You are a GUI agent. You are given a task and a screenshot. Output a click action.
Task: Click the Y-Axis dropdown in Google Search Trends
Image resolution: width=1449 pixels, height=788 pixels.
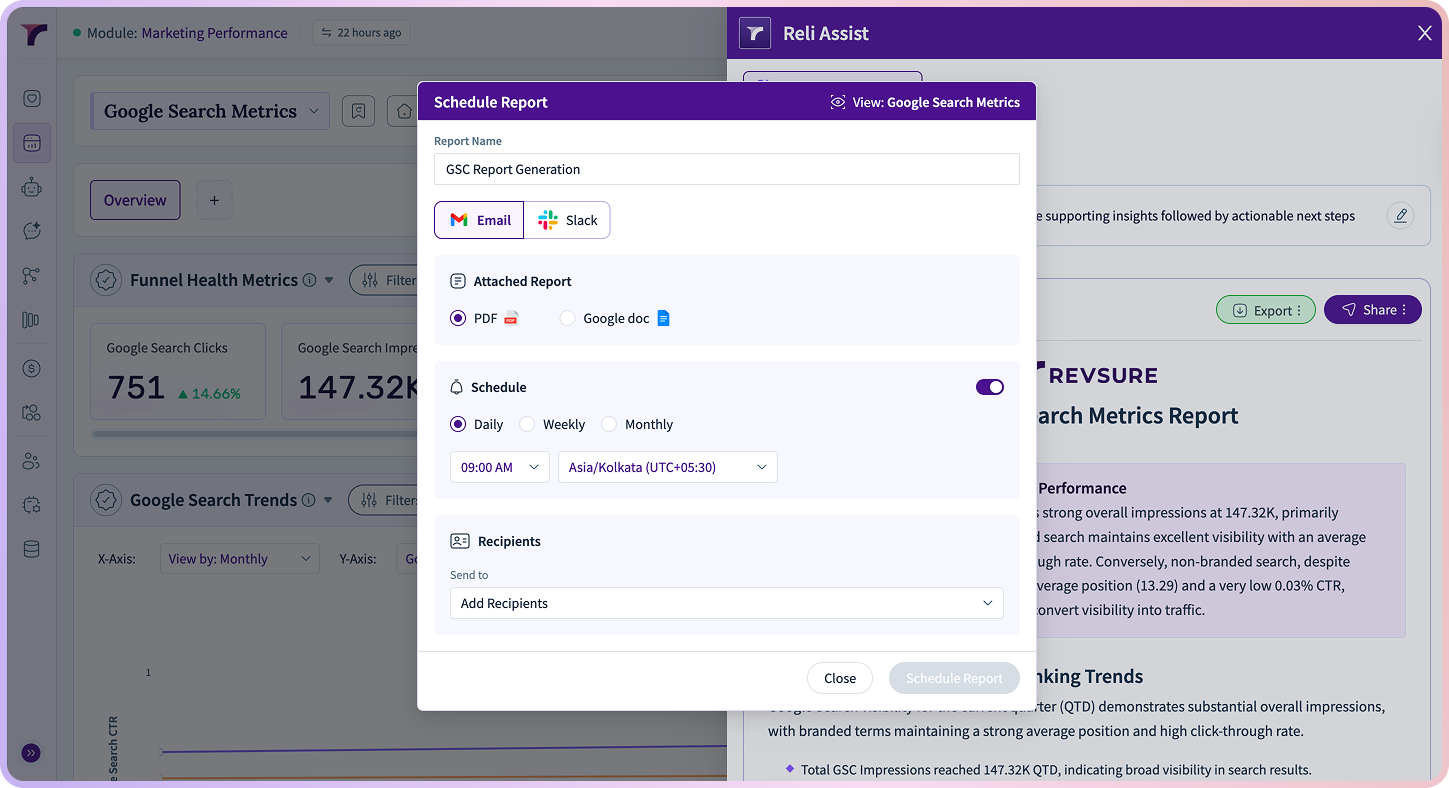(408, 559)
